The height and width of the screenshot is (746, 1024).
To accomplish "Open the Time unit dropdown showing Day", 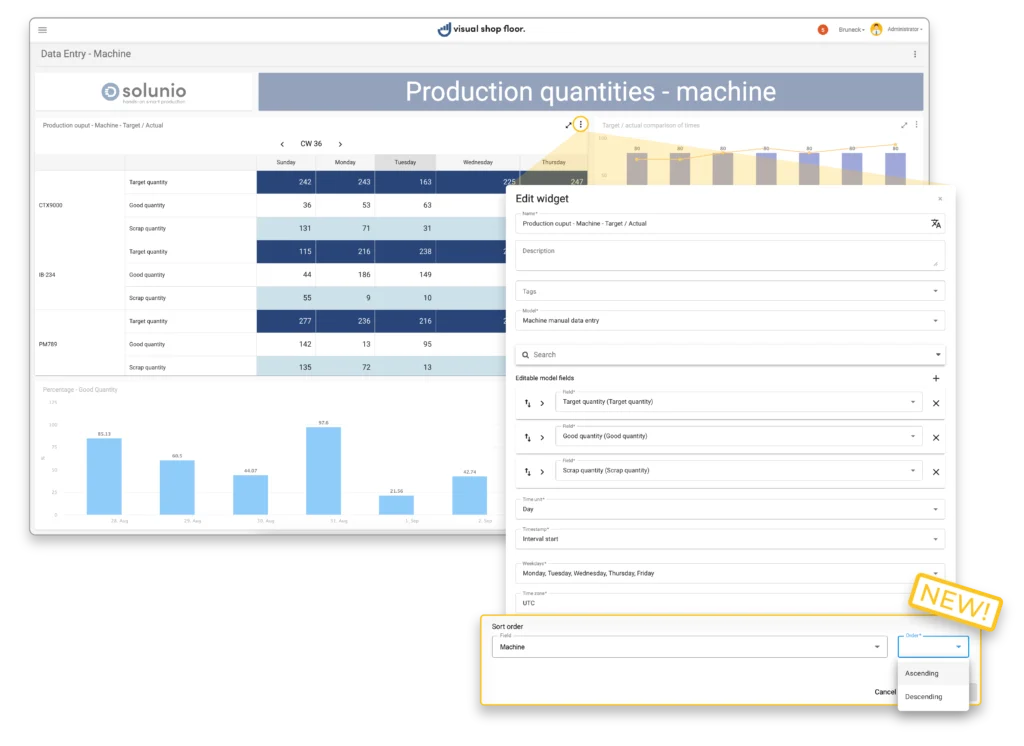I will pyautogui.click(x=730, y=509).
